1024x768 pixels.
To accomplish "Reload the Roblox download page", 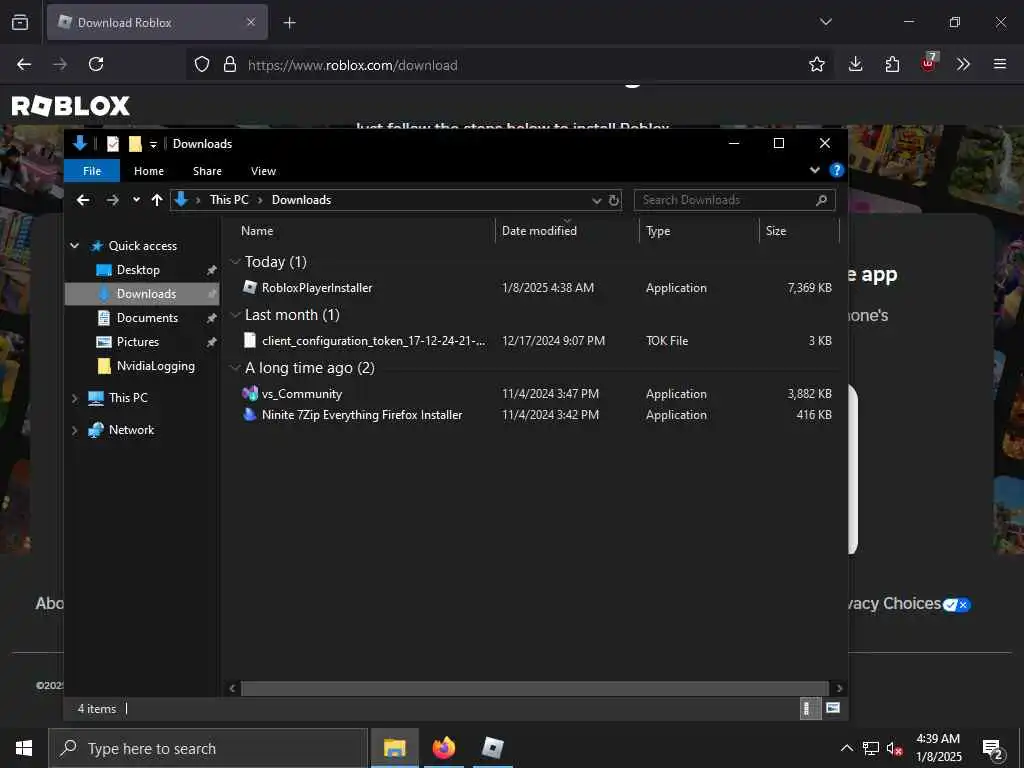I will (96, 64).
